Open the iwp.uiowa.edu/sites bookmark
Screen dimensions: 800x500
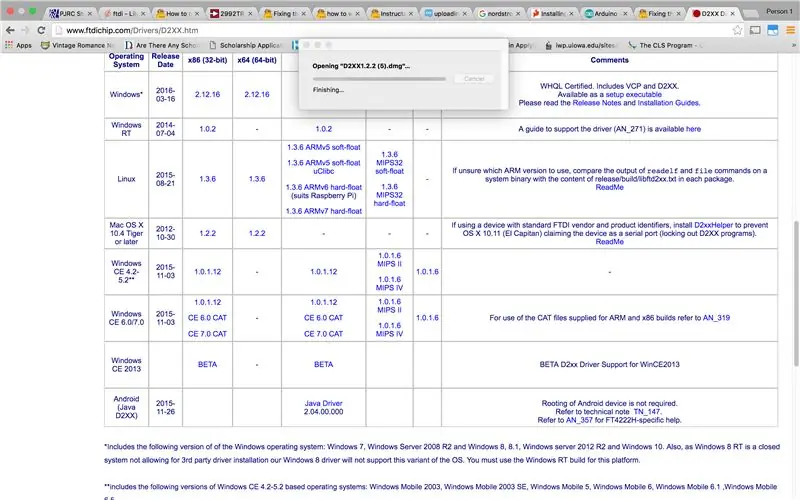tap(580, 45)
